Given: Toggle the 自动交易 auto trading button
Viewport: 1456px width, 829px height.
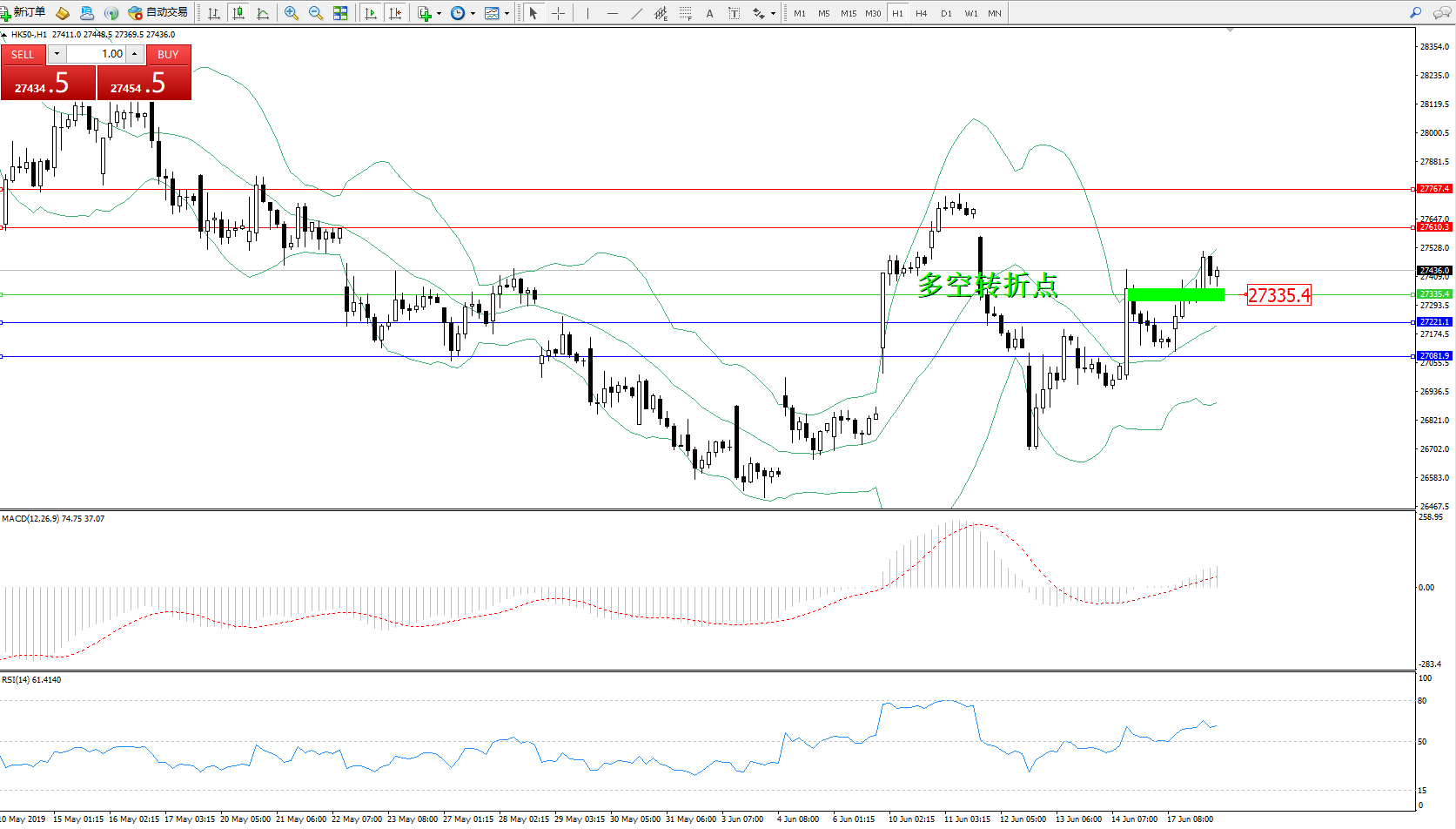Looking at the screenshot, I should [x=158, y=13].
